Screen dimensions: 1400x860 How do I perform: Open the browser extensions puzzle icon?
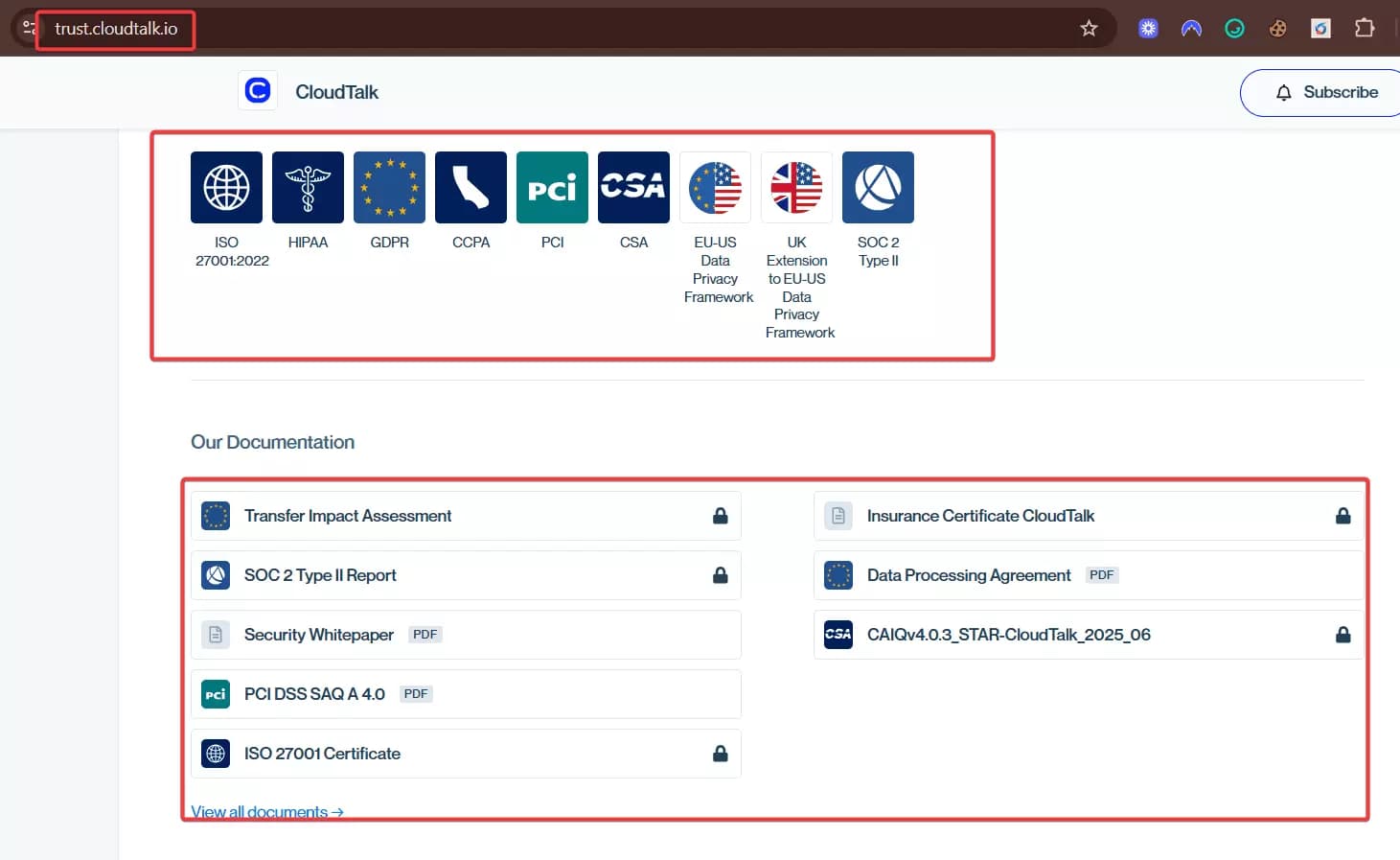coord(1364,29)
